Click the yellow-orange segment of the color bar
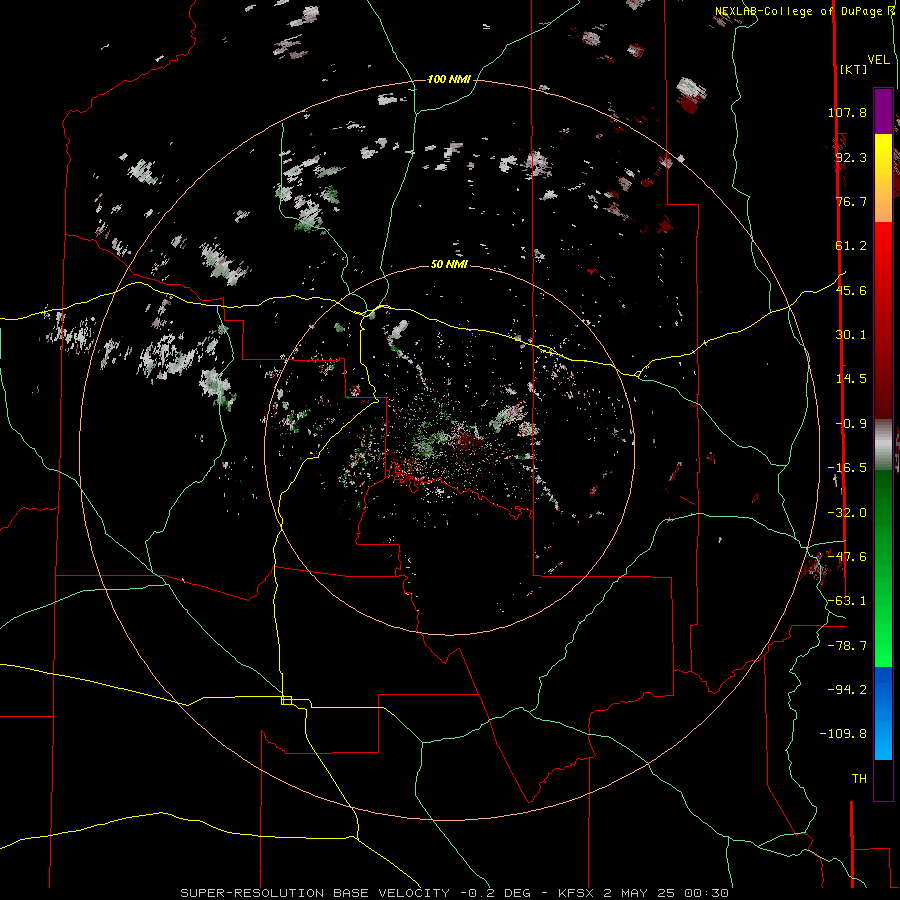 click(883, 178)
